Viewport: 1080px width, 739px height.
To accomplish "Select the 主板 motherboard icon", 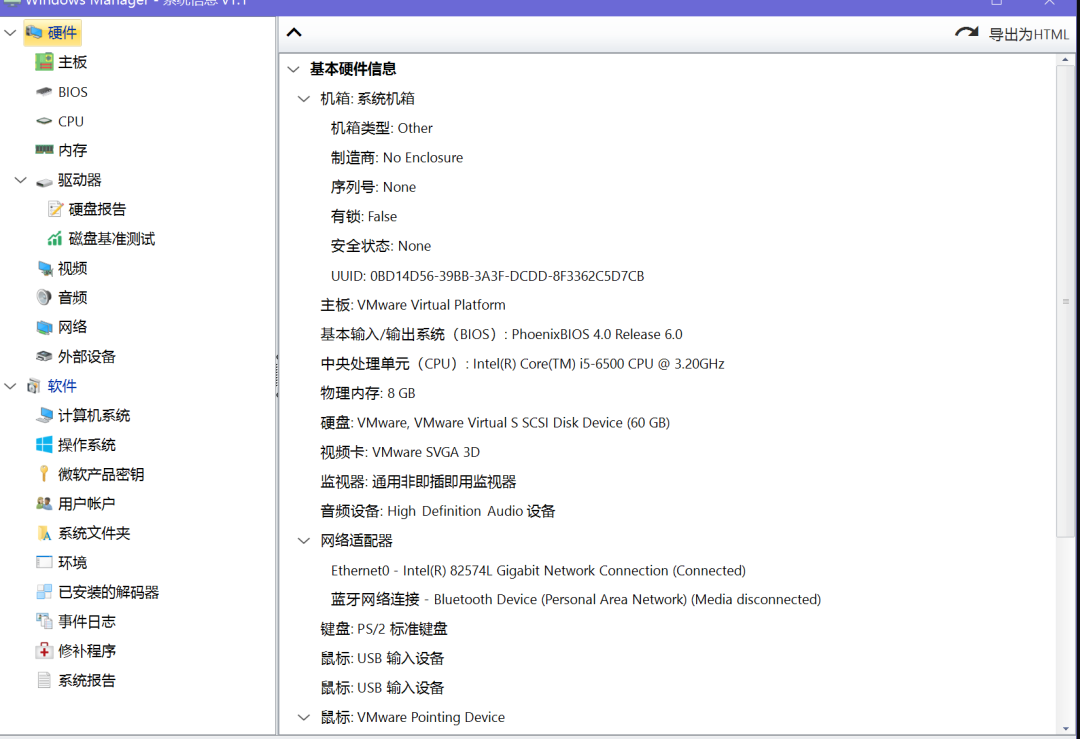I will (44, 62).
